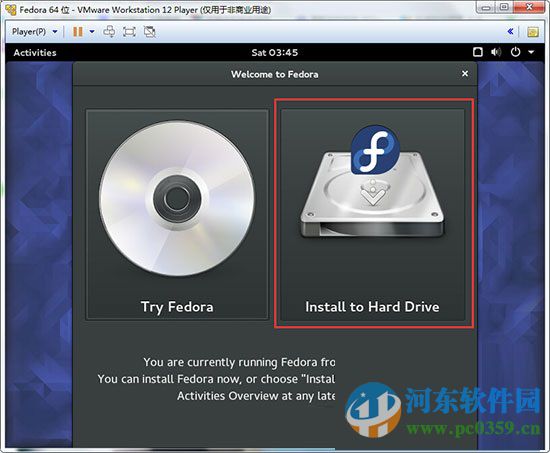Image resolution: width=550 pixels, height=453 pixels.
Task: Enter full screen mode icon
Action: [x=129, y=32]
